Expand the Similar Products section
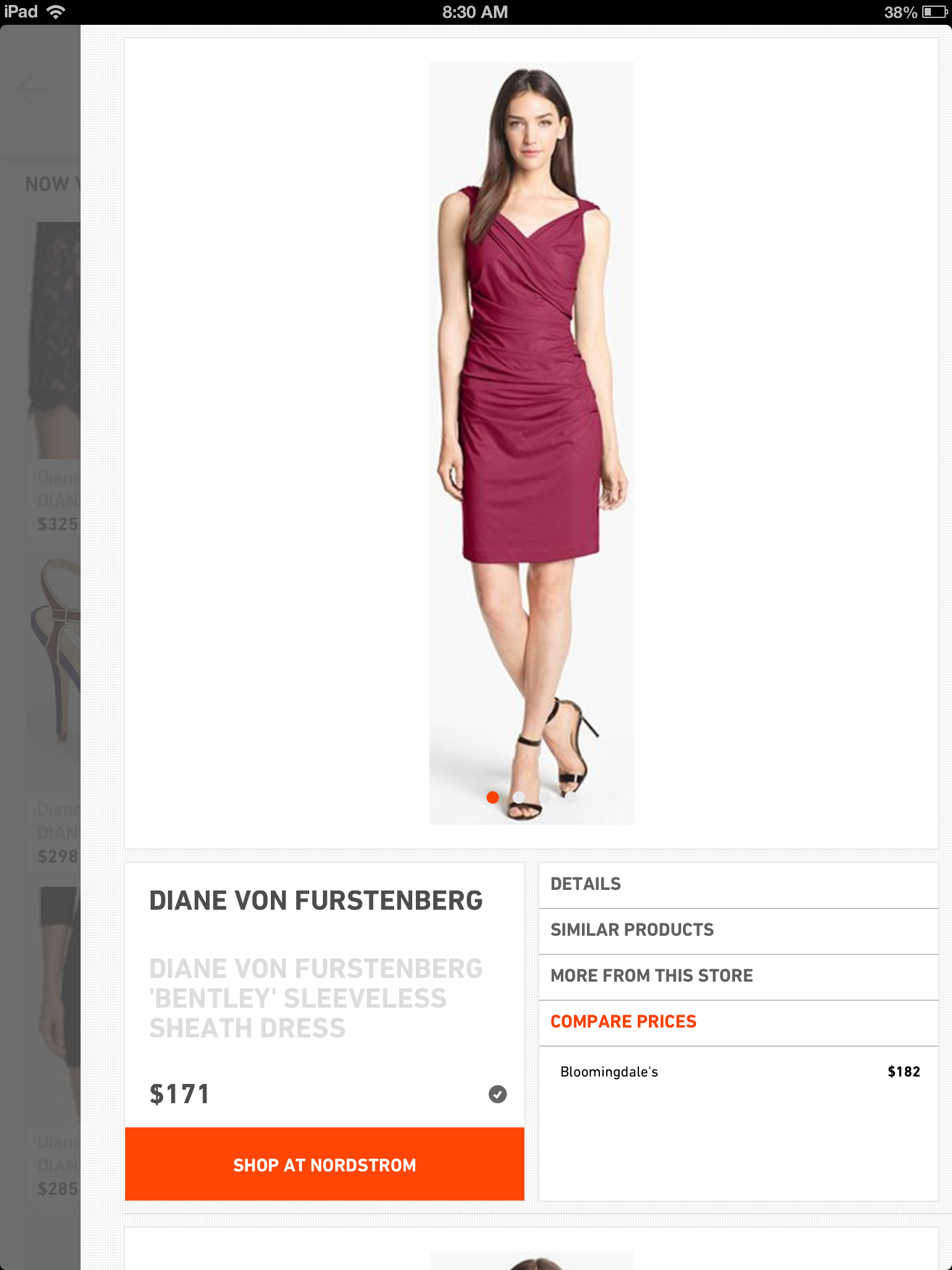The image size is (952, 1270). pos(738,931)
